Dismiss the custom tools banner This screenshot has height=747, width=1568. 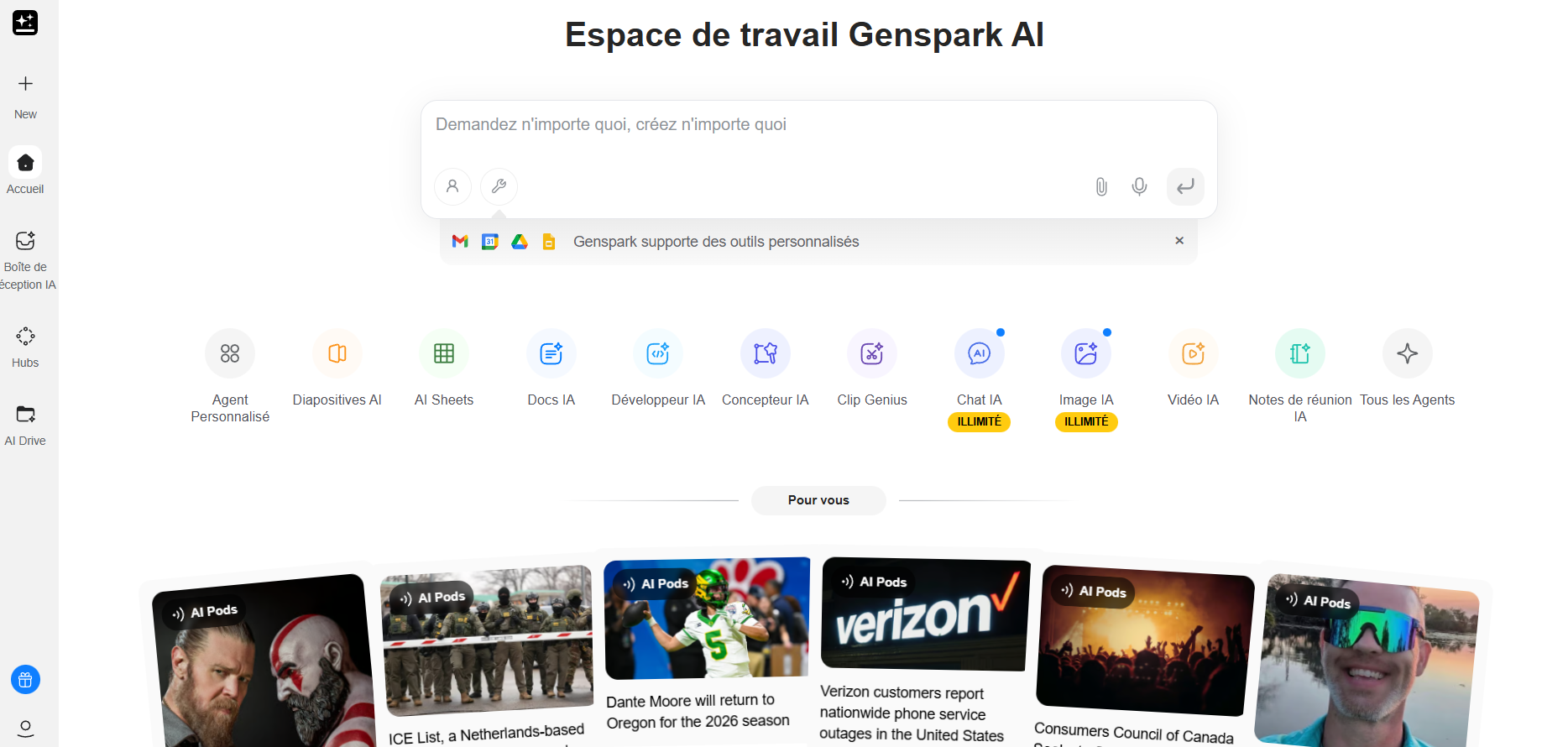pos(1179,241)
